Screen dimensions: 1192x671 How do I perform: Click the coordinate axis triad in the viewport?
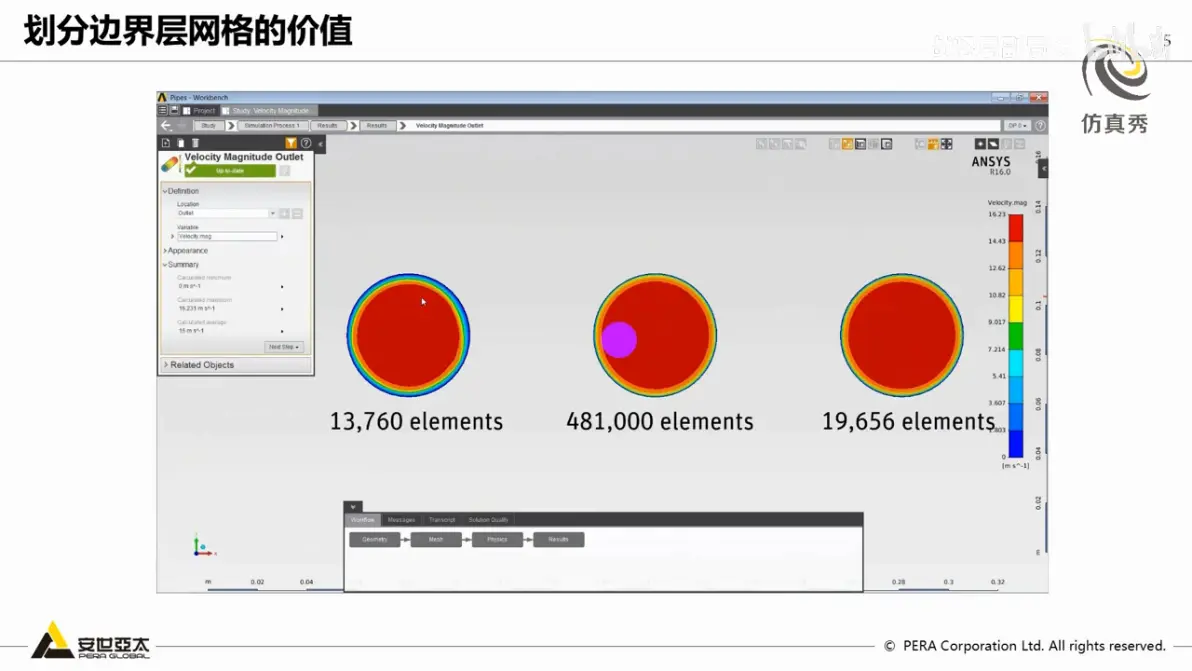click(x=203, y=546)
